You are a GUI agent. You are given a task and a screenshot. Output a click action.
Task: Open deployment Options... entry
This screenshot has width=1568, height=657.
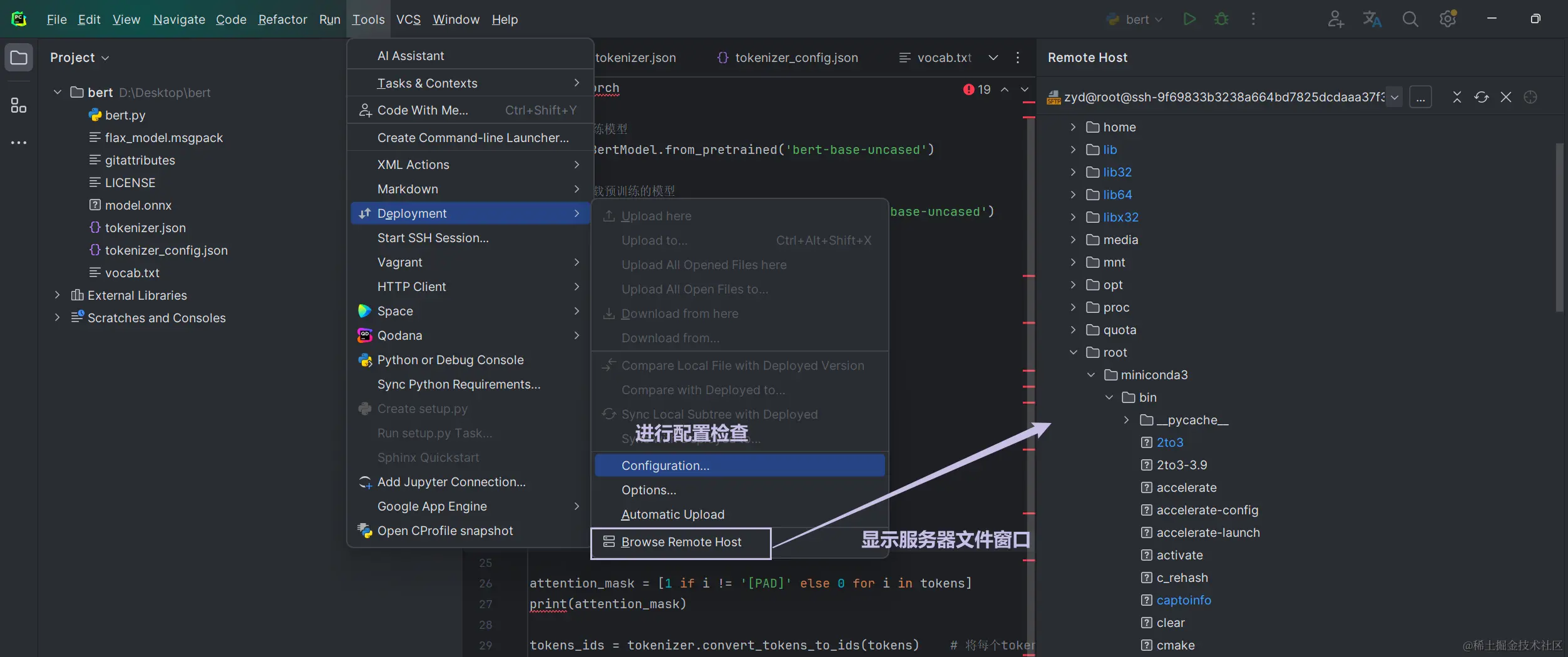click(739, 490)
